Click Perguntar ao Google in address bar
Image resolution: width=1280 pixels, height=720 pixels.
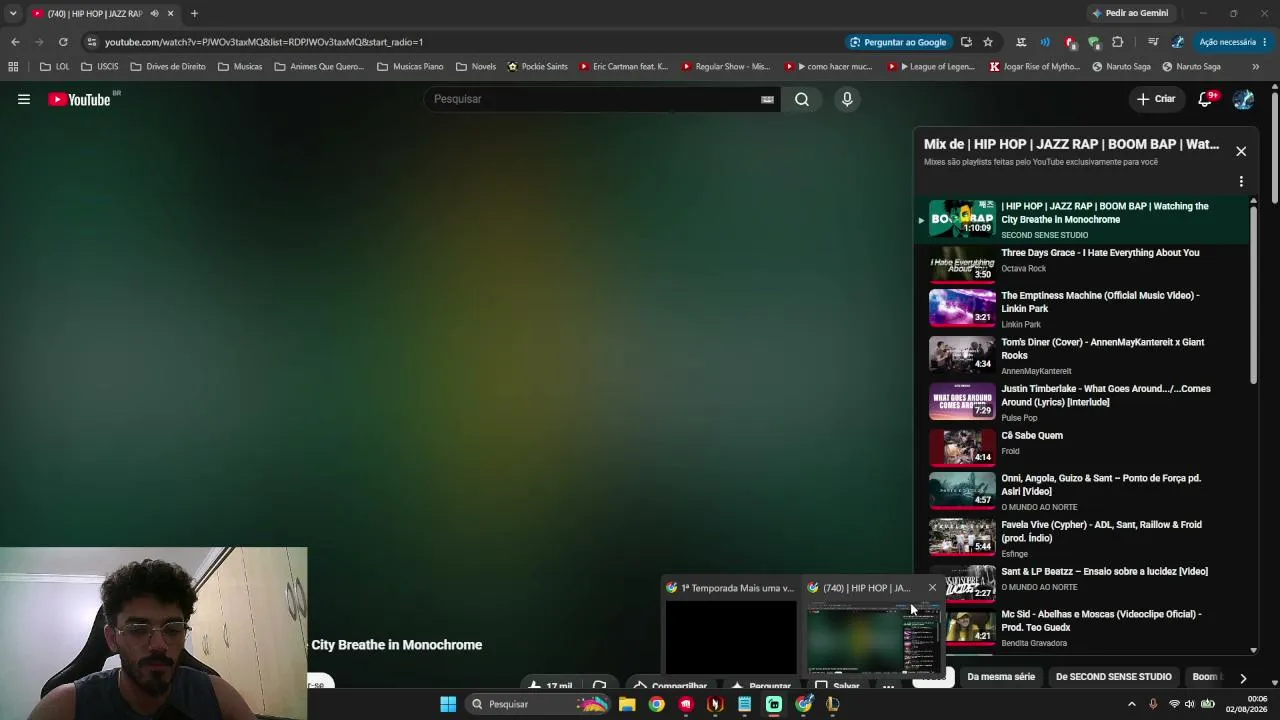(898, 42)
